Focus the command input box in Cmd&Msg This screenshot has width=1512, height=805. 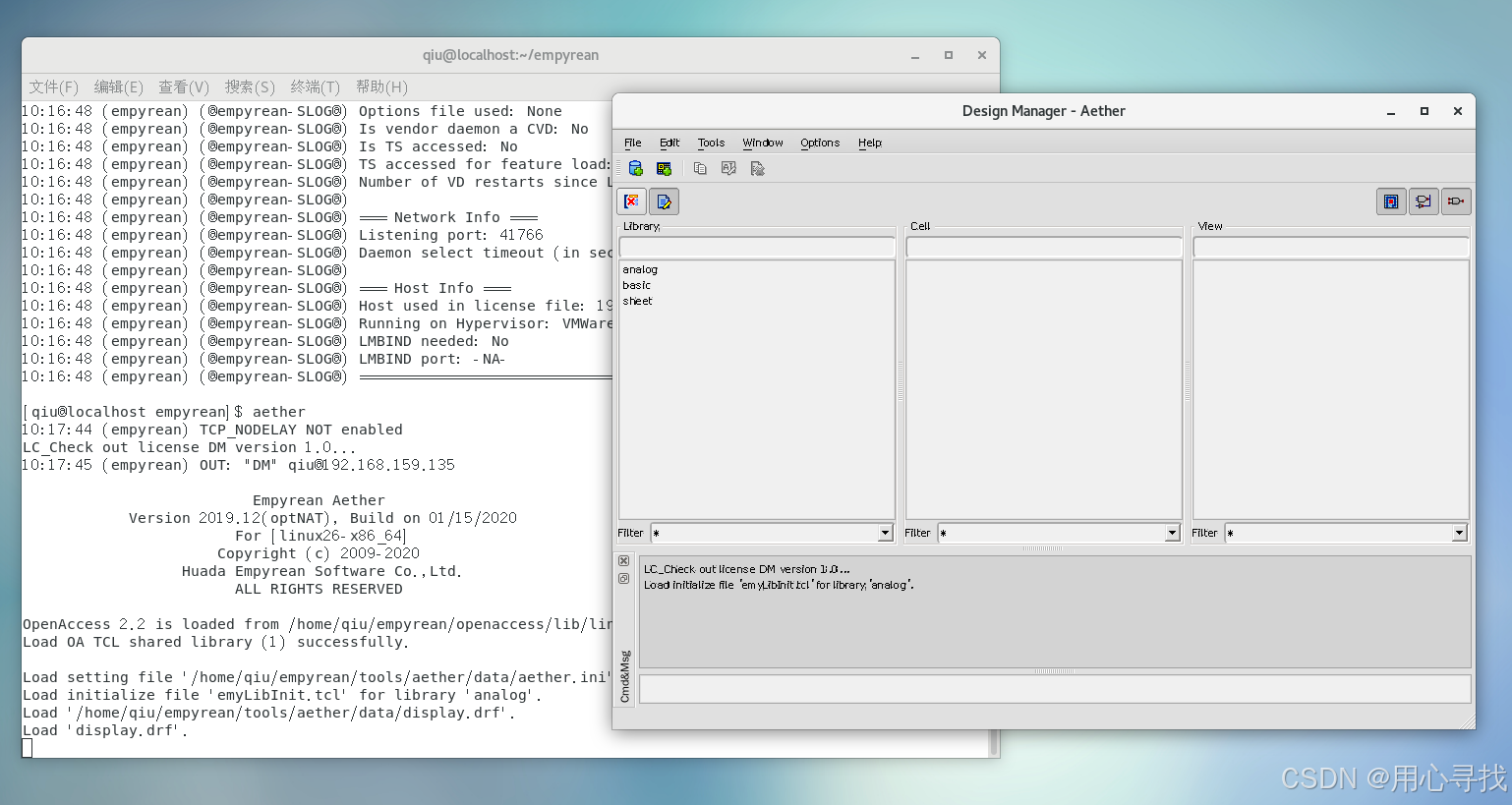tap(1055, 689)
